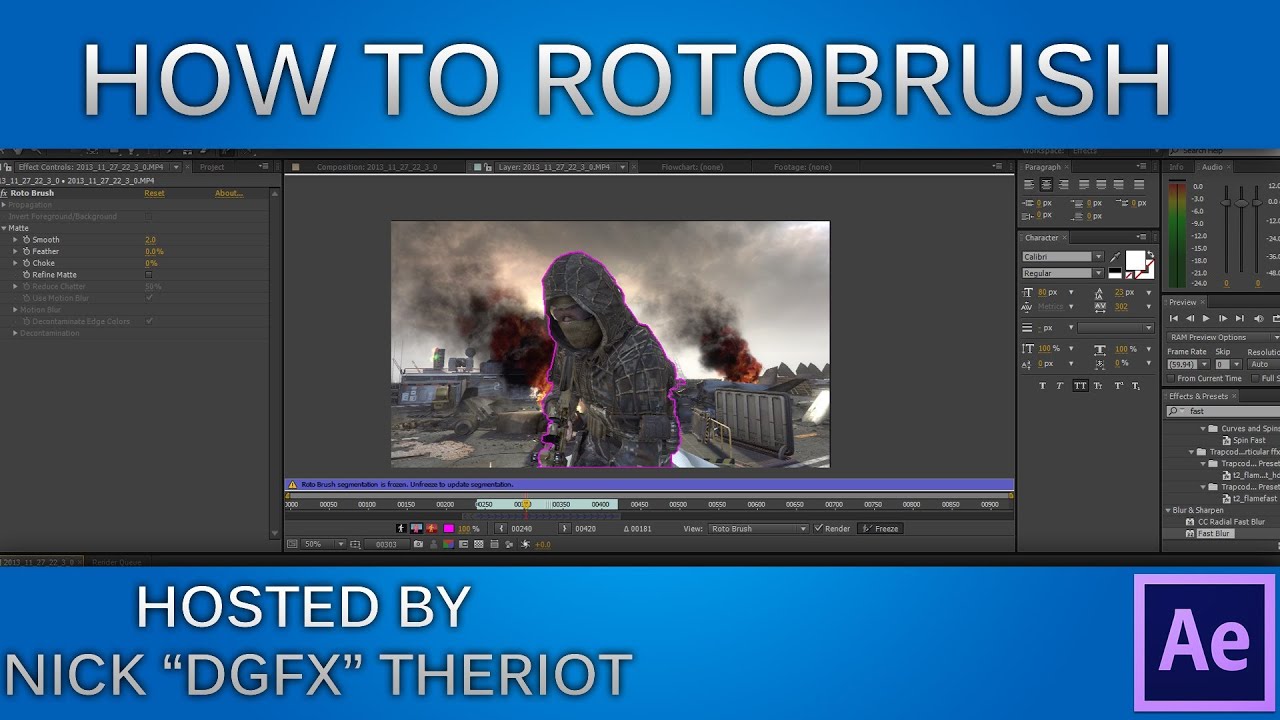This screenshot has height=720, width=1280.
Task: Collapse the Matte property group
Action: (x=4, y=228)
